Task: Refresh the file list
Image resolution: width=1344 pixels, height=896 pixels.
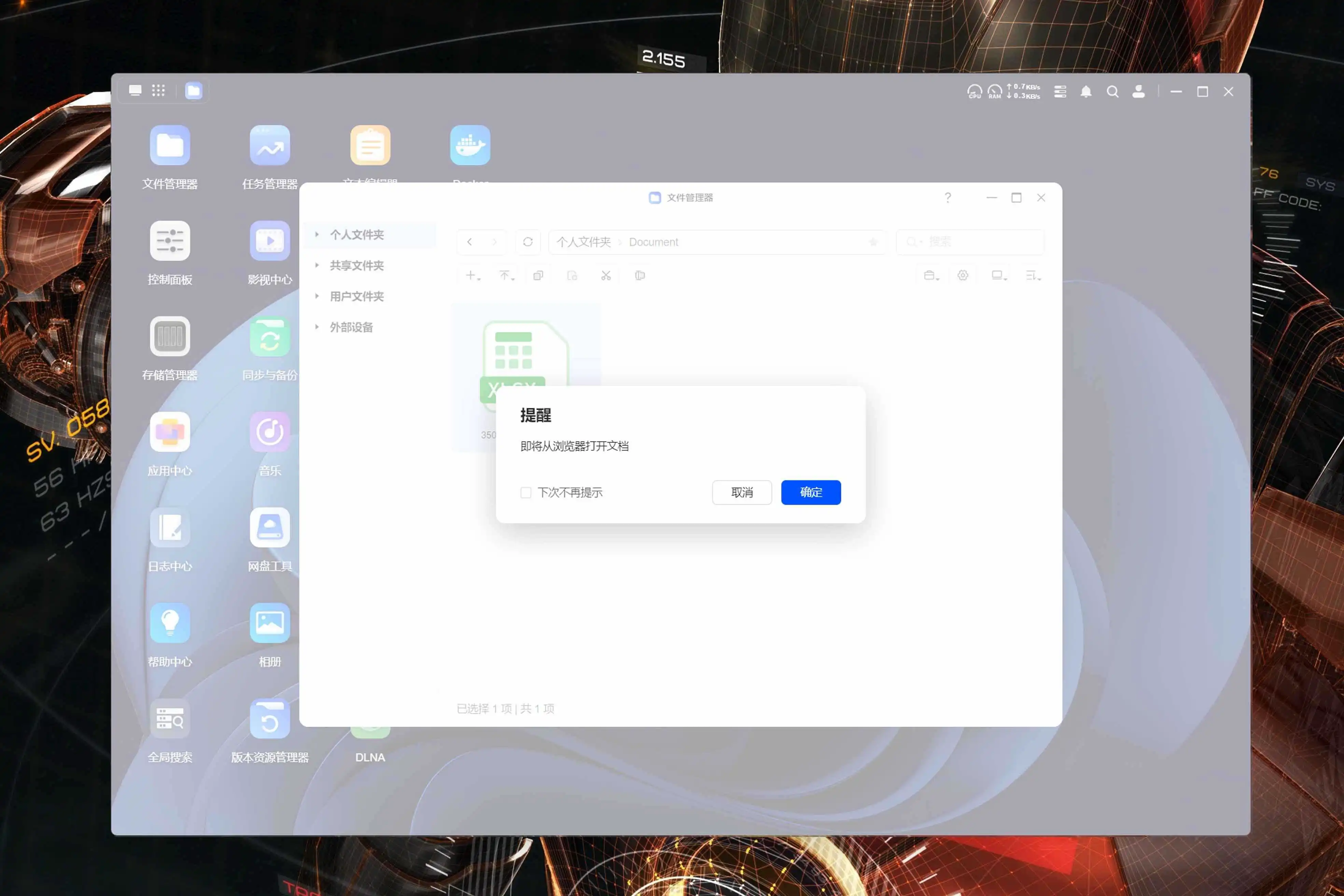Action: (x=528, y=242)
